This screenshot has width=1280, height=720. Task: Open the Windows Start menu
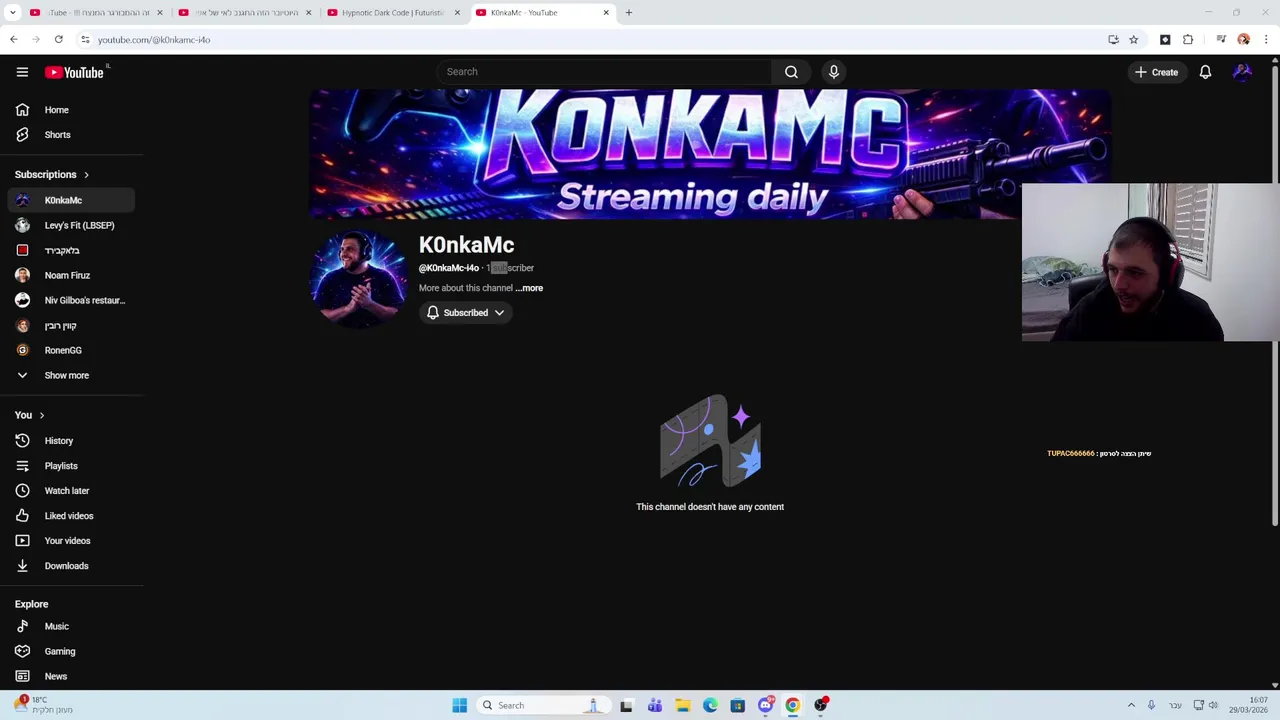[459, 705]
